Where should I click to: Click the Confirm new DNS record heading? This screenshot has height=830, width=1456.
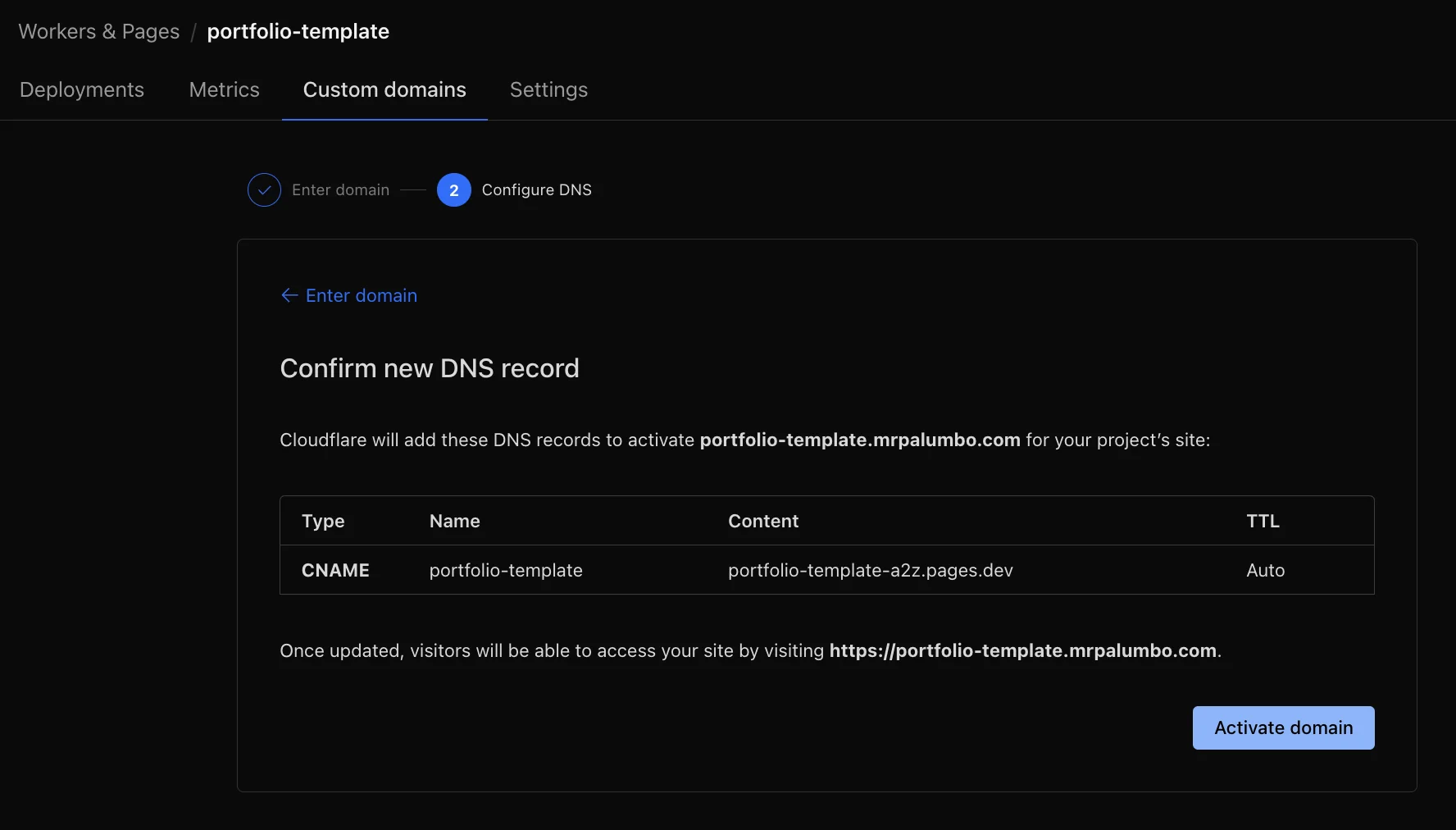click(x=429, y=368)
